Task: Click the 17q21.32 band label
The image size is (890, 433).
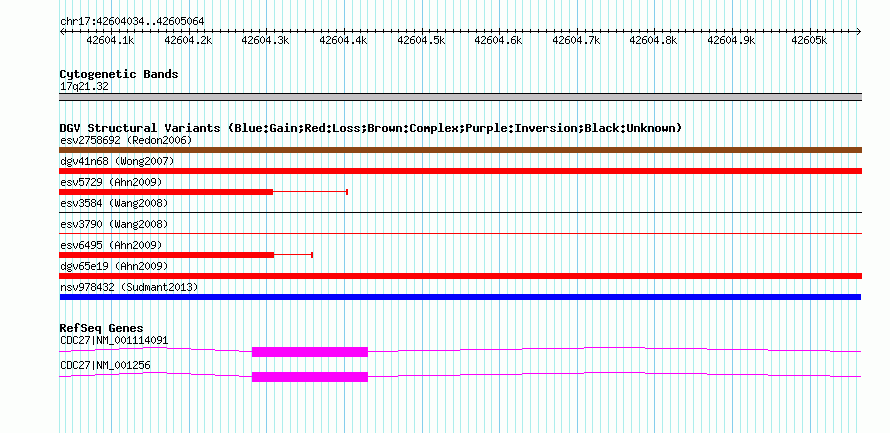Action: [84, 87]
